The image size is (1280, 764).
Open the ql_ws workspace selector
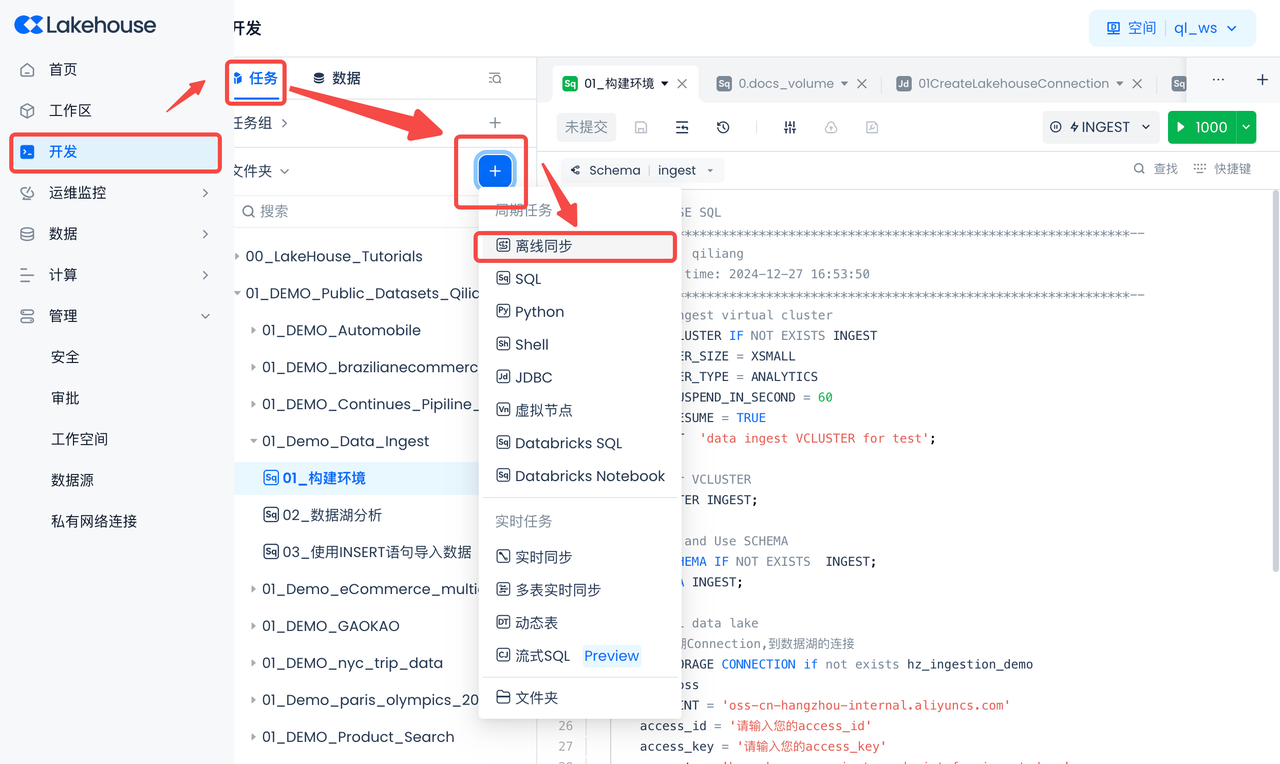1172,28
